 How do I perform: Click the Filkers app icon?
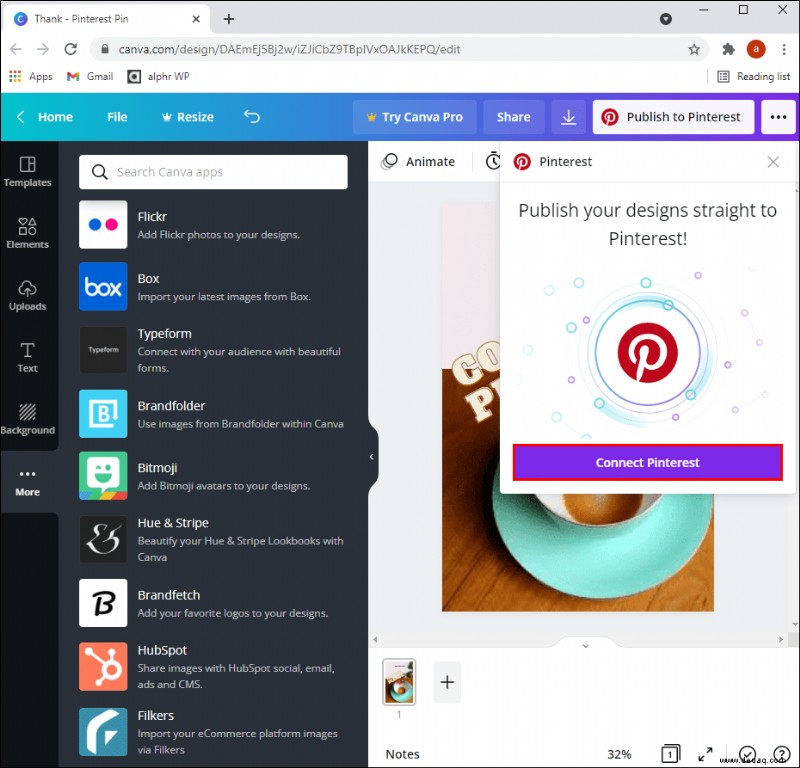click(x=103, y=732)
